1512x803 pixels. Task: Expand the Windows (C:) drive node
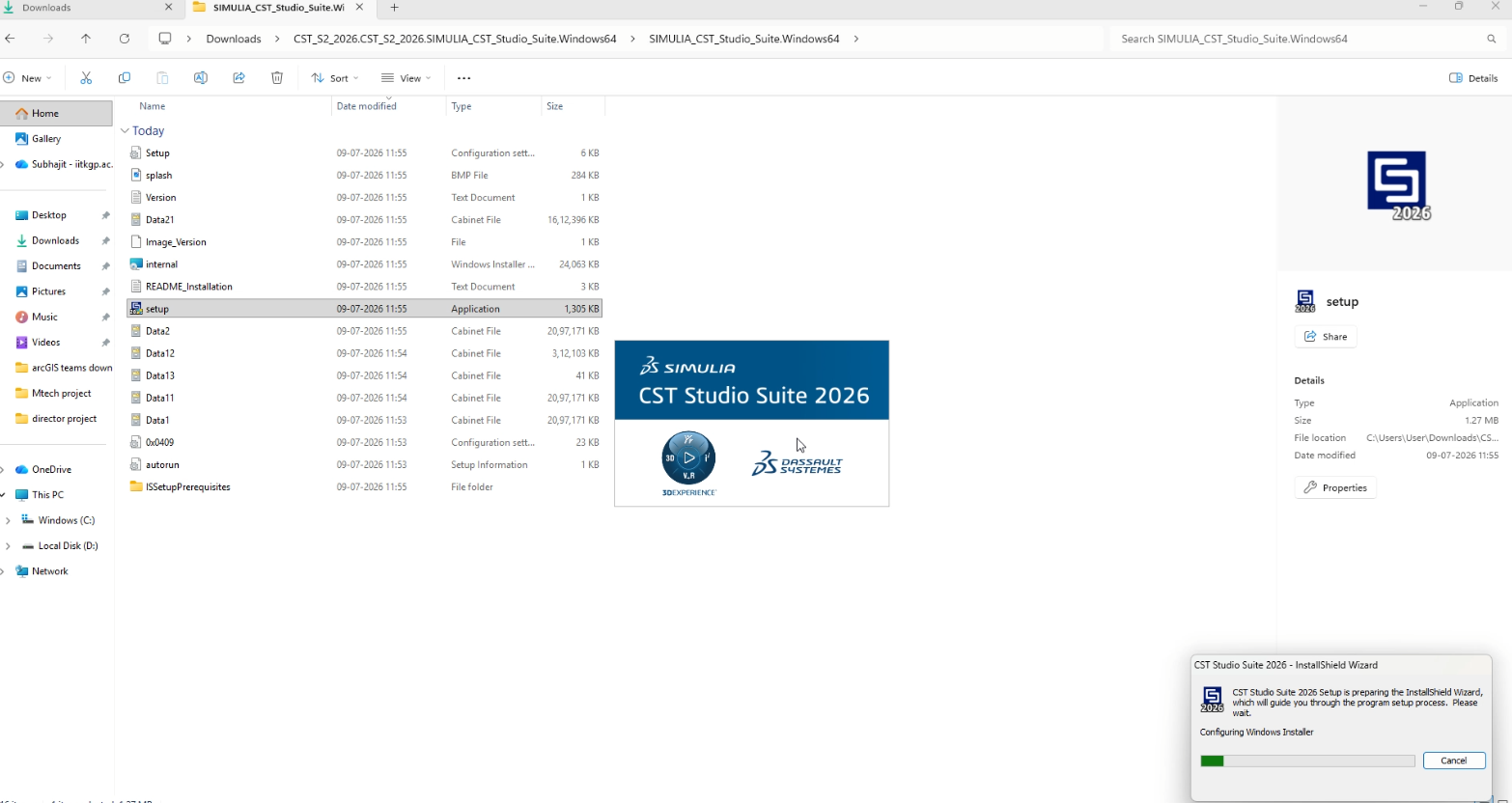(9, 520)
